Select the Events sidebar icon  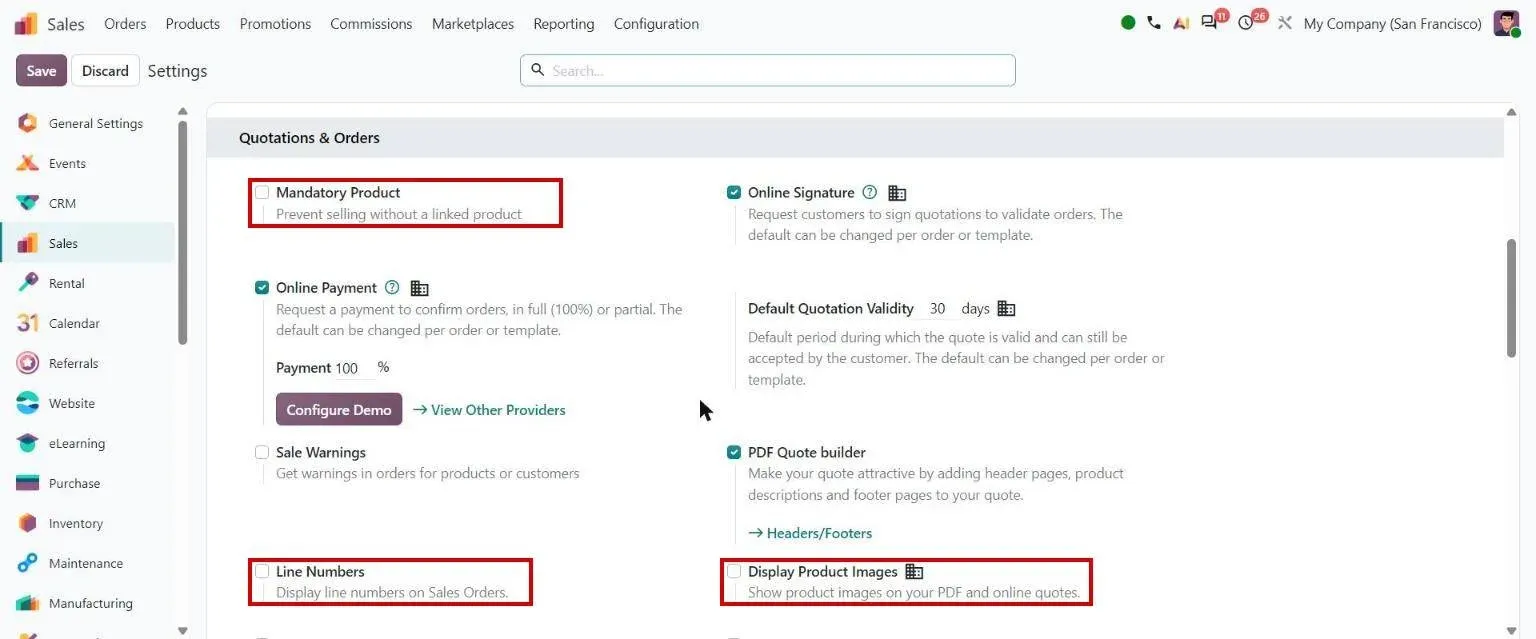(28, 163)
